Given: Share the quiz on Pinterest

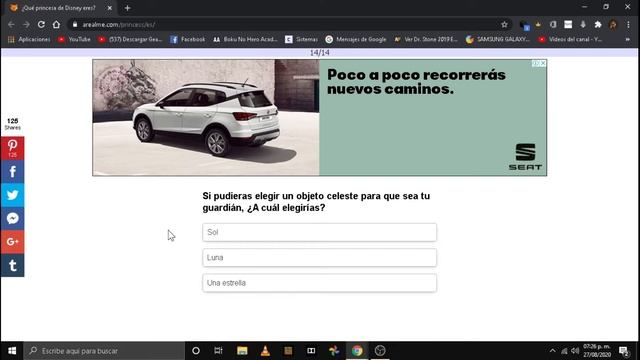Looking at the screenshot, I should [x=13, y=148].
